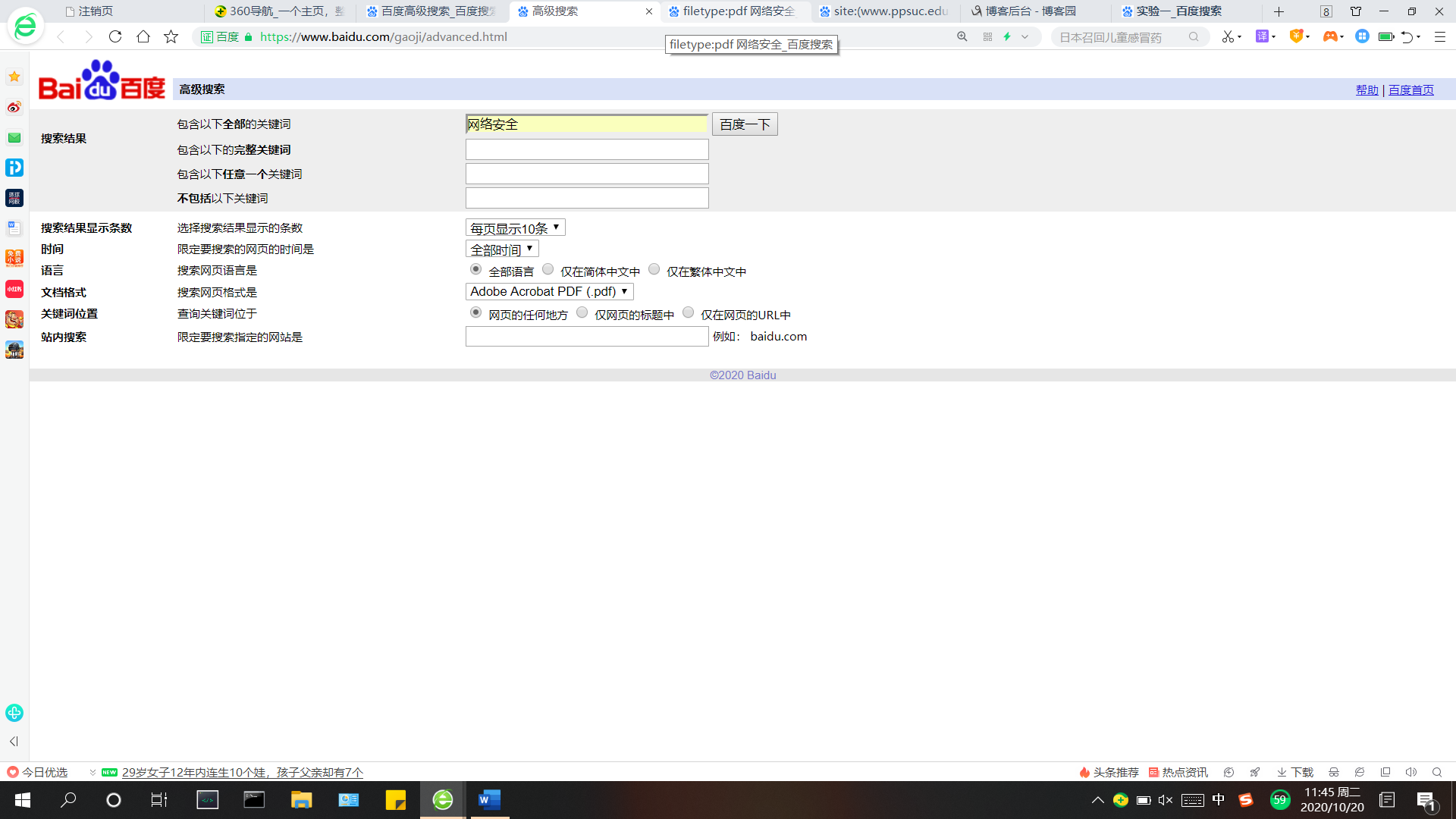The image size is (1456, 819).
Task: Click the home page icon
Action: click(x=143, y=36)
